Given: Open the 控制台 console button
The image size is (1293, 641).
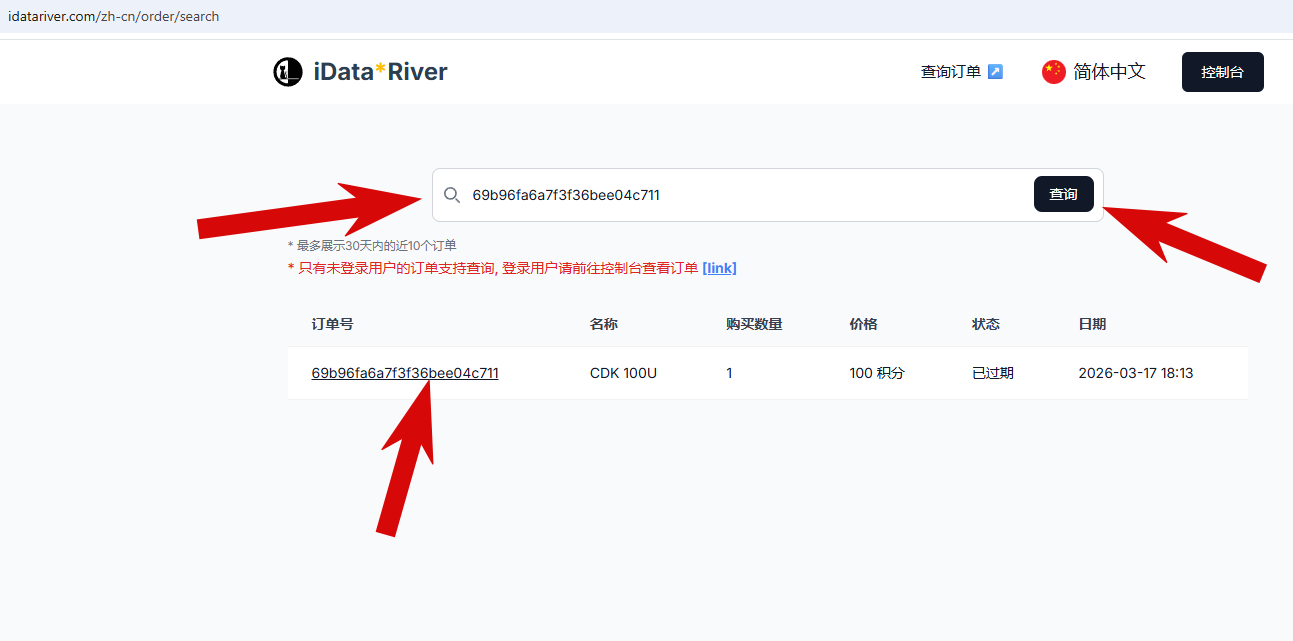Looking at the screenshot, I should (1223, 72).
